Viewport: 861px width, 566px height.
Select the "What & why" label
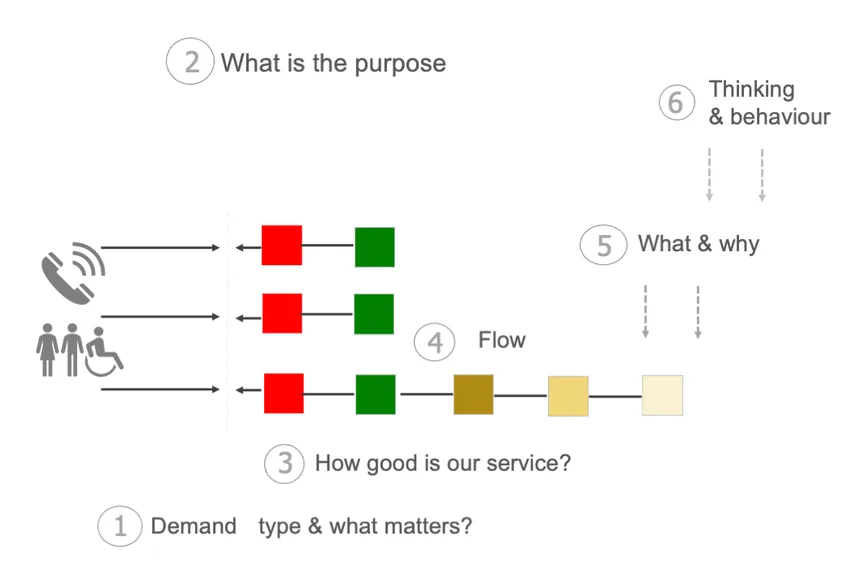(x=698, y=244)
